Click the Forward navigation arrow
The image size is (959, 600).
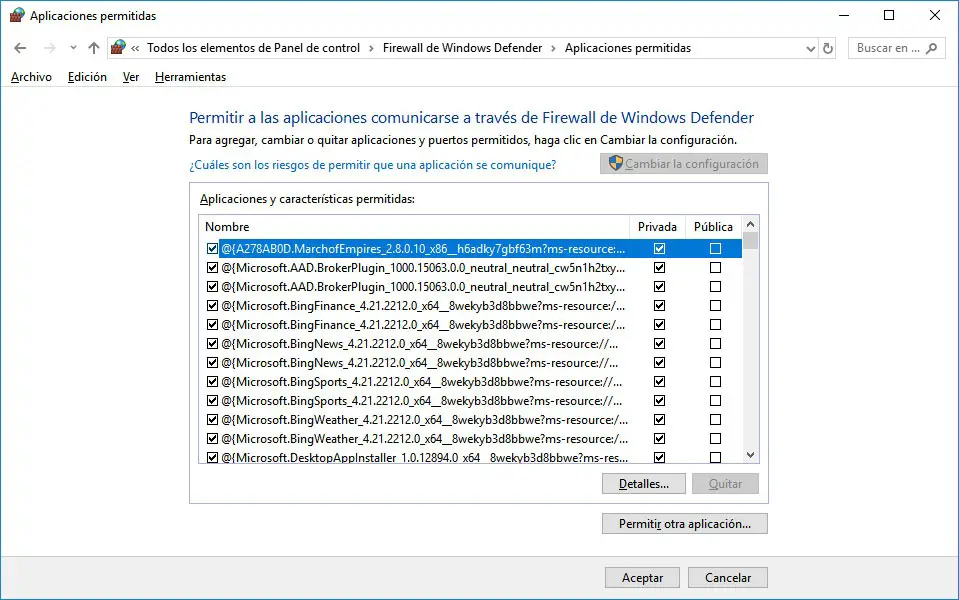click(x=47, y=48)
